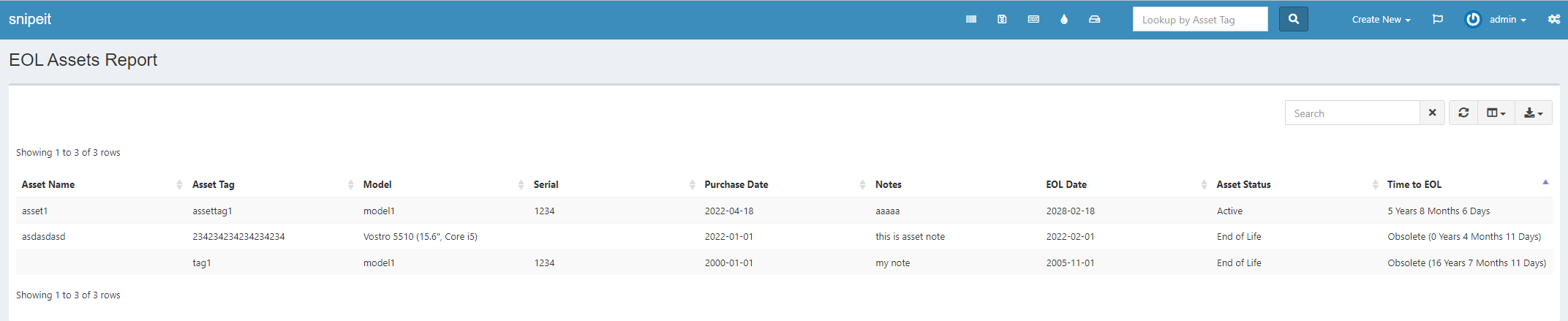Open the columns visibility dropdown
The height and width of the screenshot is (321, 1568).
click(x=1496, y=113)
